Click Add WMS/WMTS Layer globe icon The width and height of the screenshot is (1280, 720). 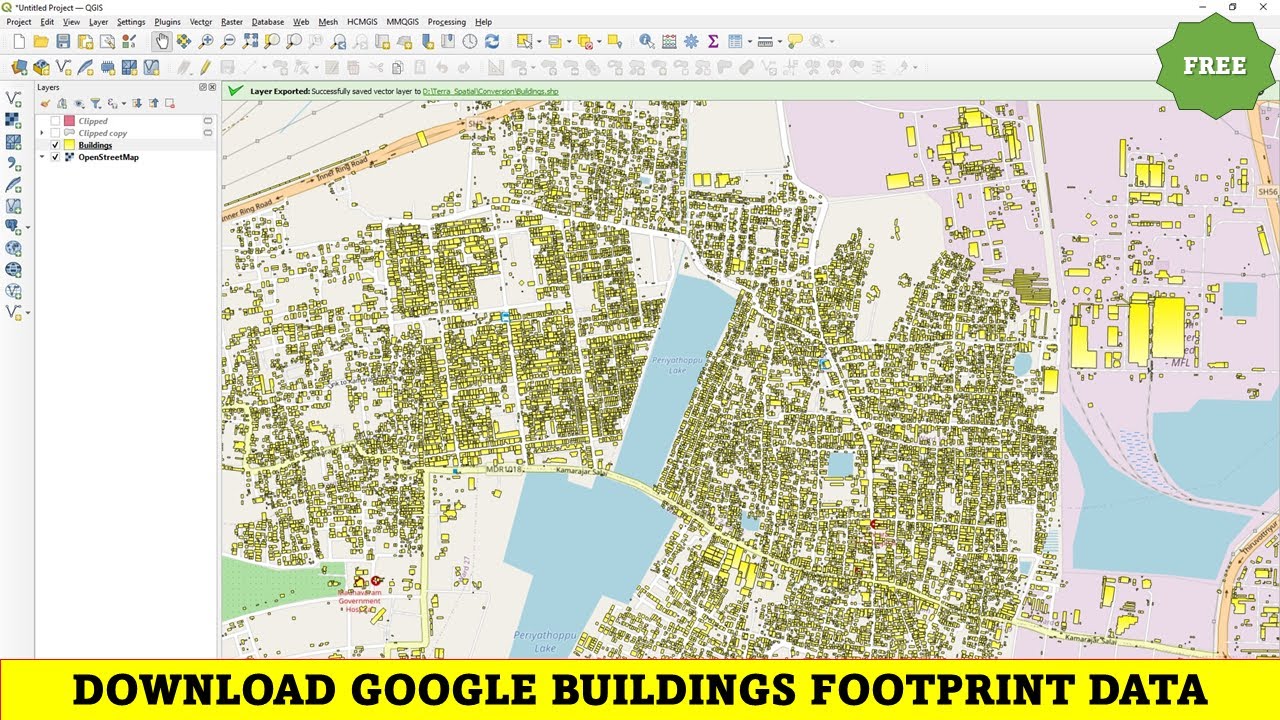13,248
